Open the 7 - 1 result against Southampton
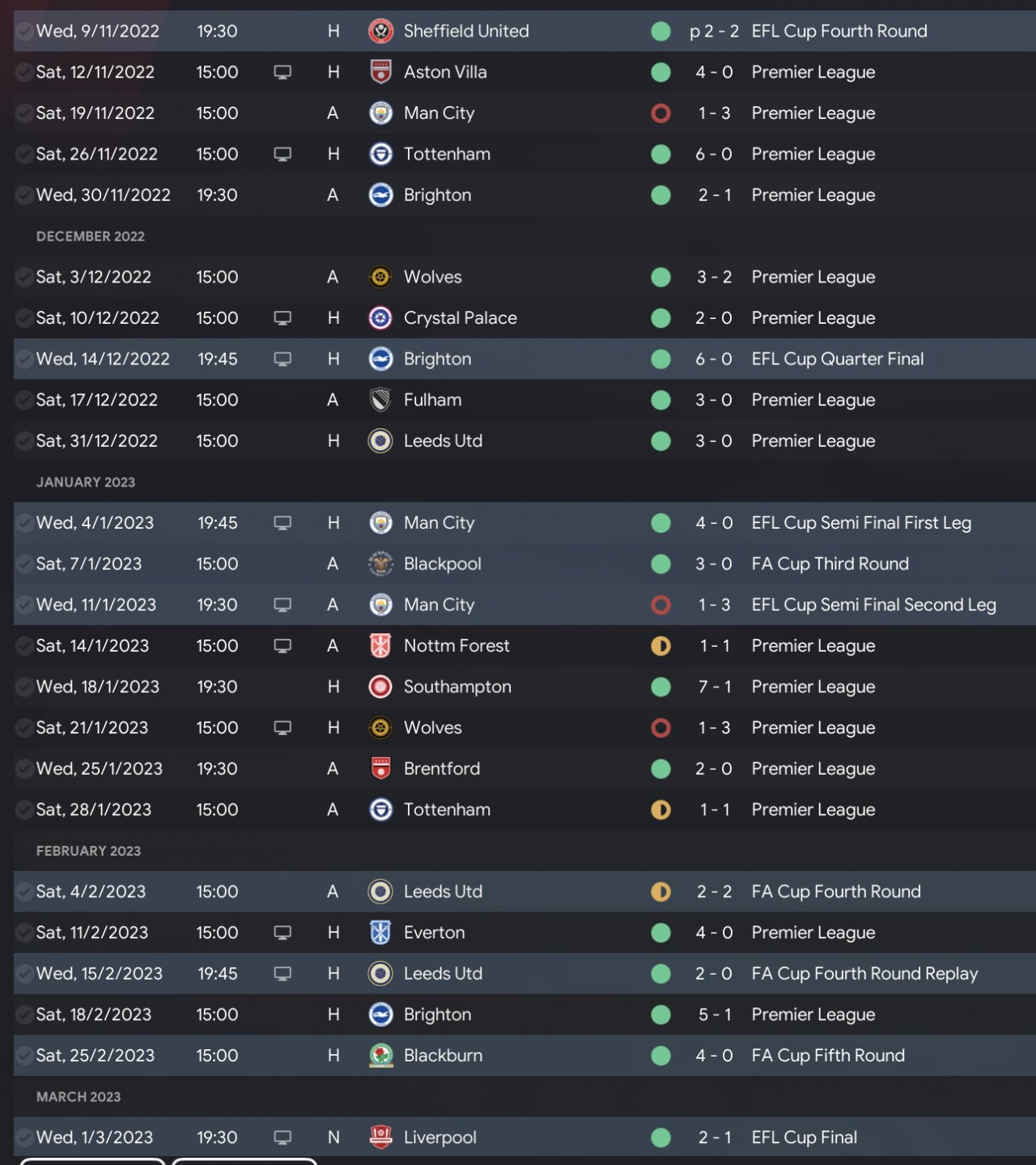The image size is (1036, 1165). click(714, 687)
